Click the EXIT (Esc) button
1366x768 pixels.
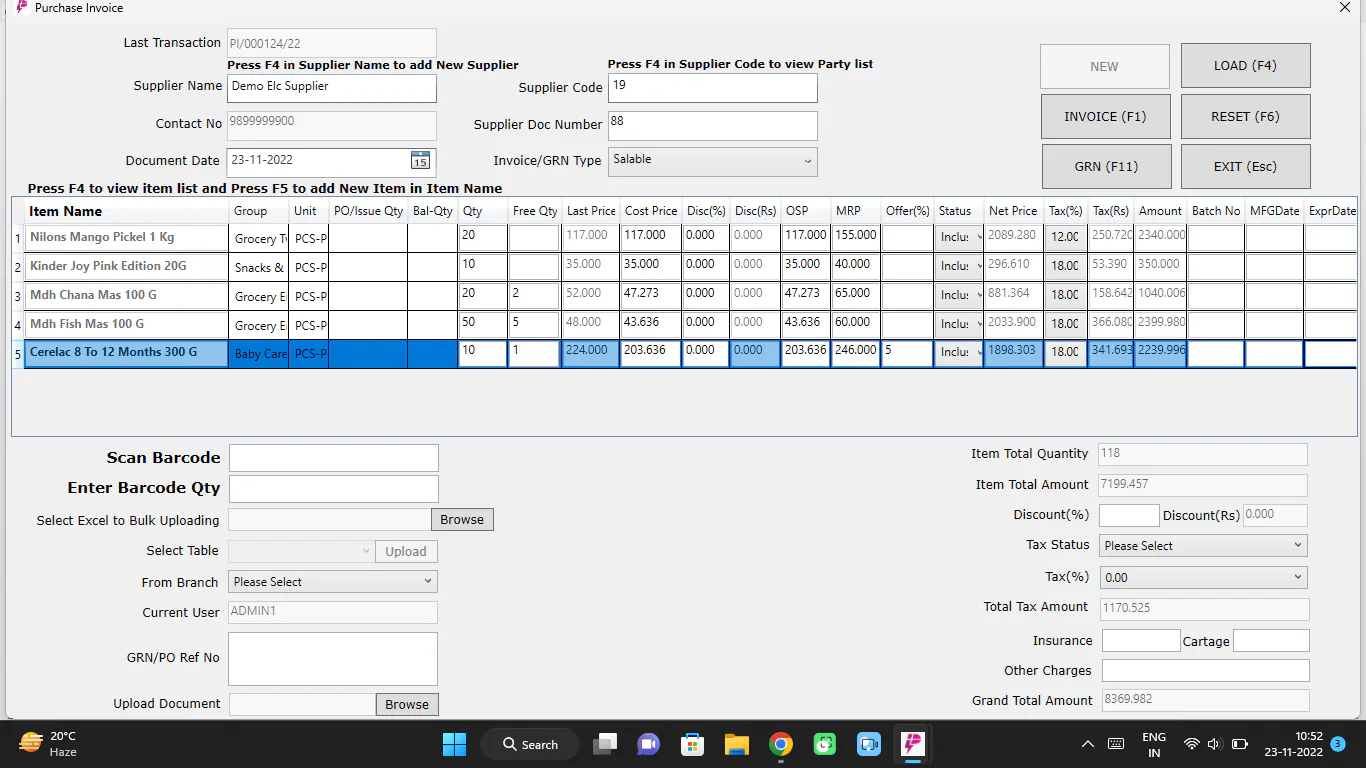pos(1245,166)
